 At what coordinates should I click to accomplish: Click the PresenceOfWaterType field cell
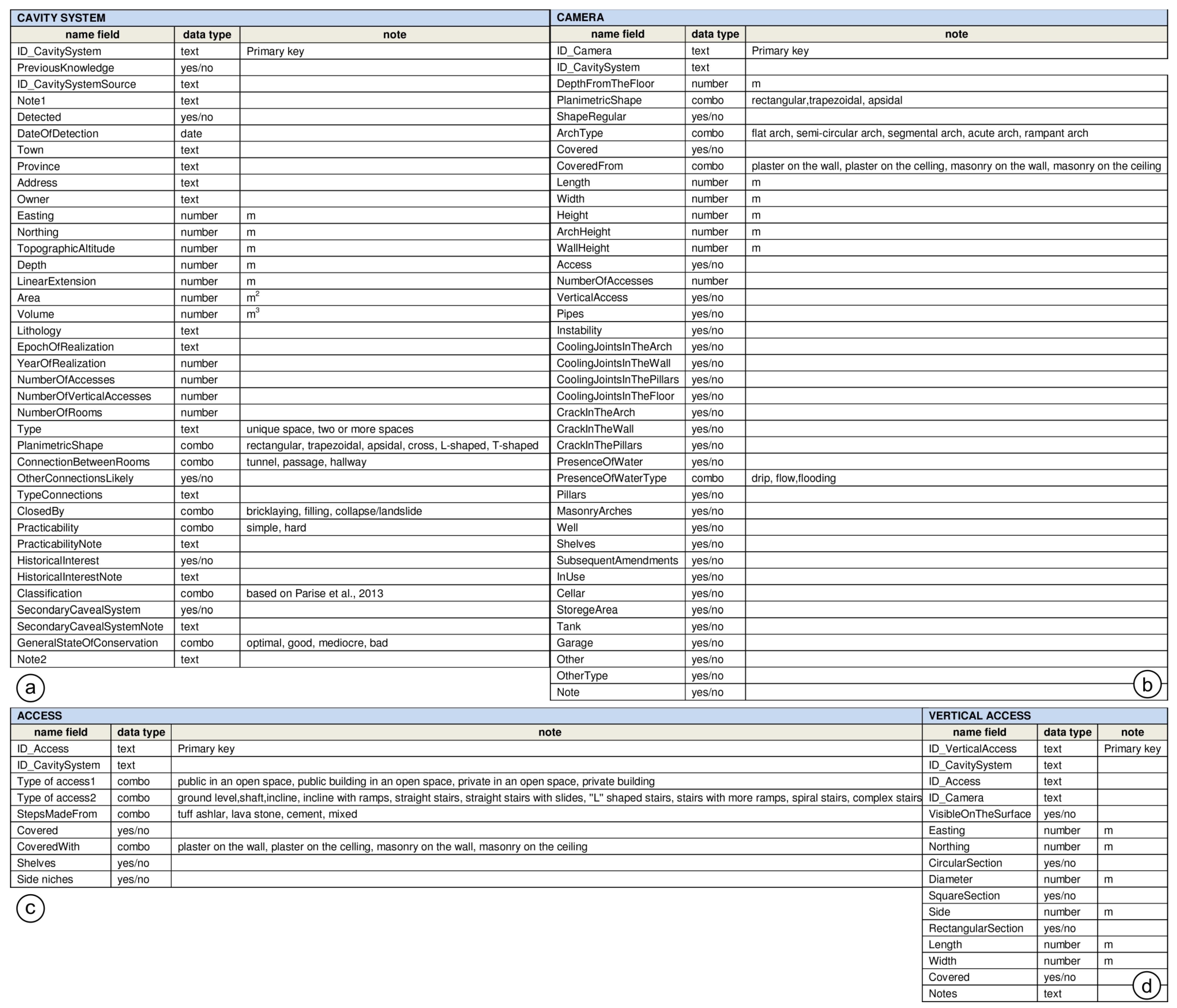tap(611, 478)
